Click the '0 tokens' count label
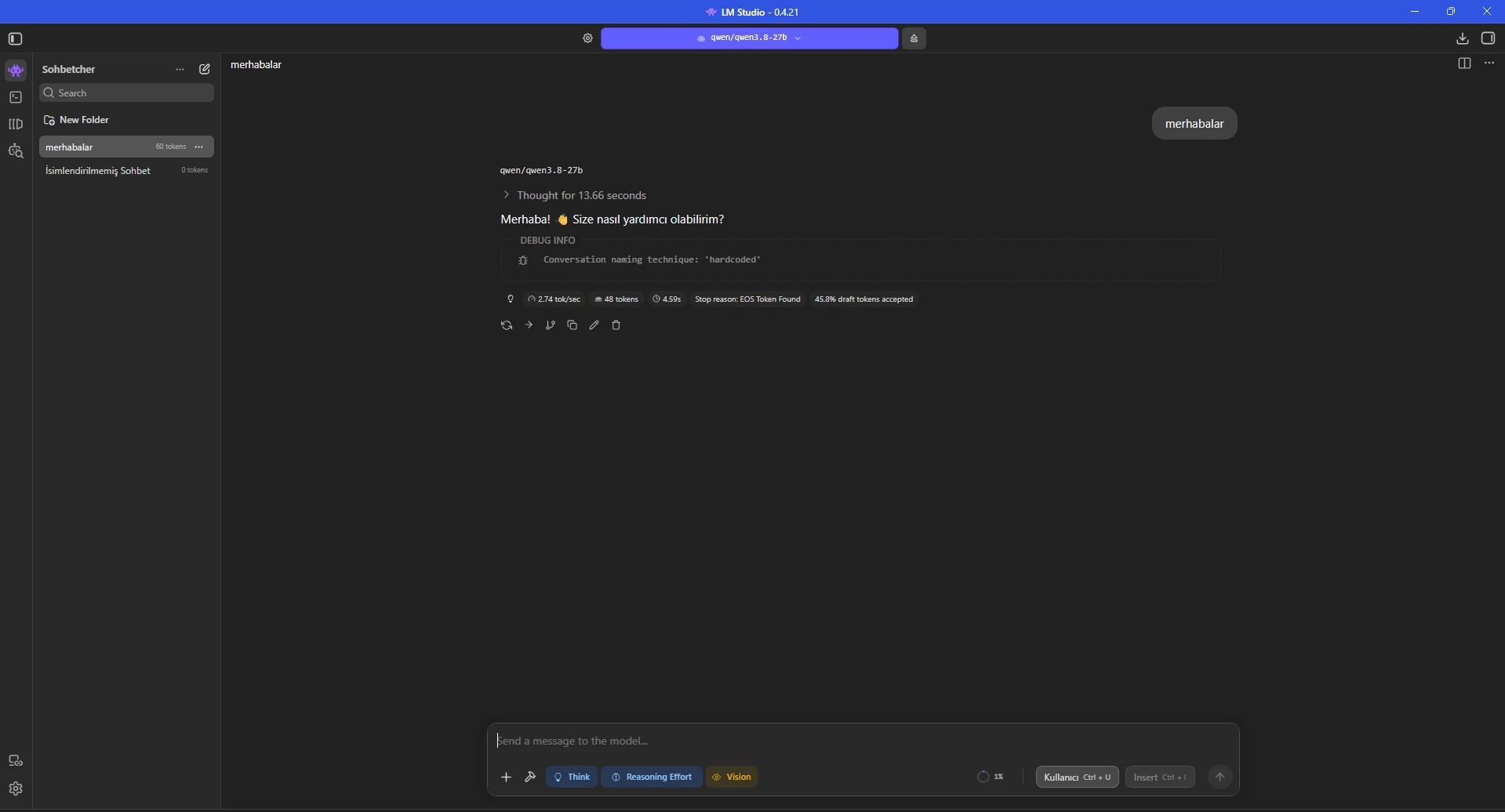Image resolution: width=1505 pixels, height=812 pixels. click(x=194, y=170)
